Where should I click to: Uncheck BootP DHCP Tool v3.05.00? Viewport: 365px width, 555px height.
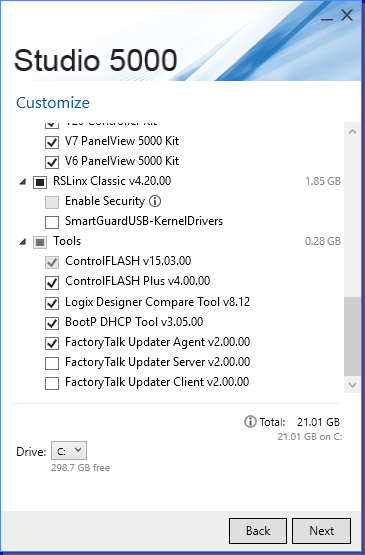pyautogui.click(x=52, y=323)
